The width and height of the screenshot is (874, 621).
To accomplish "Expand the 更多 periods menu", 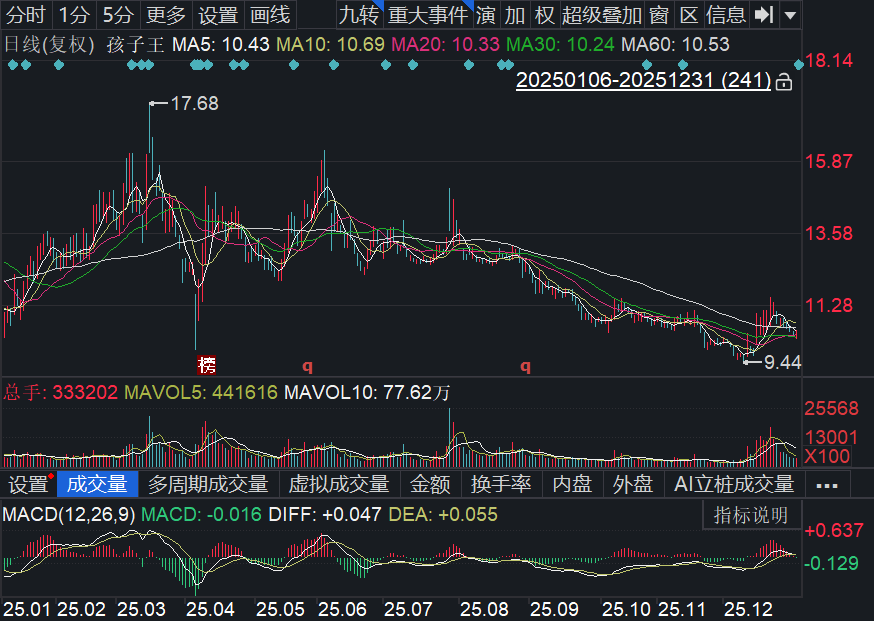I will tap(165, 14).
